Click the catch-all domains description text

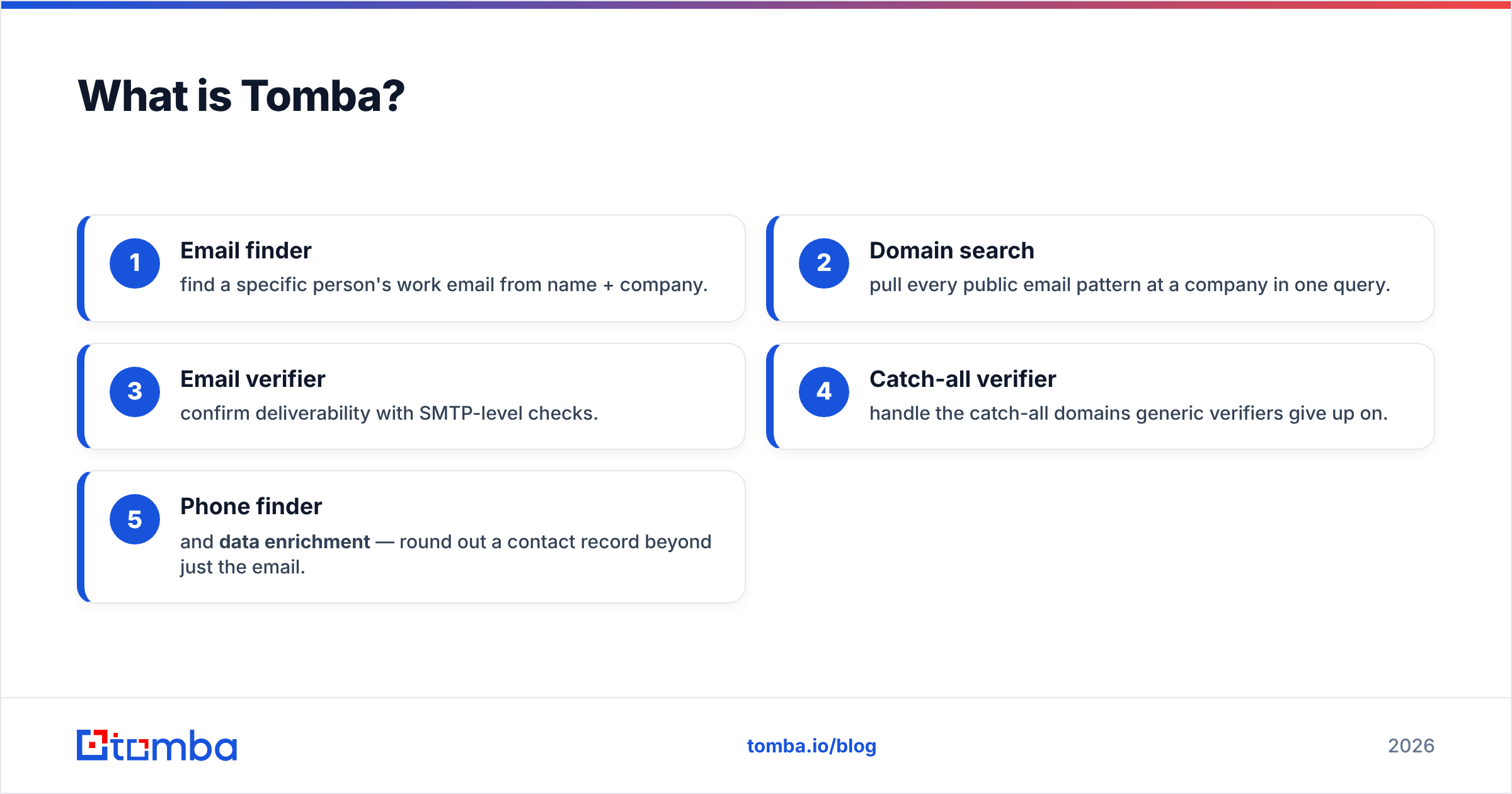click(x=1128, y=413)
